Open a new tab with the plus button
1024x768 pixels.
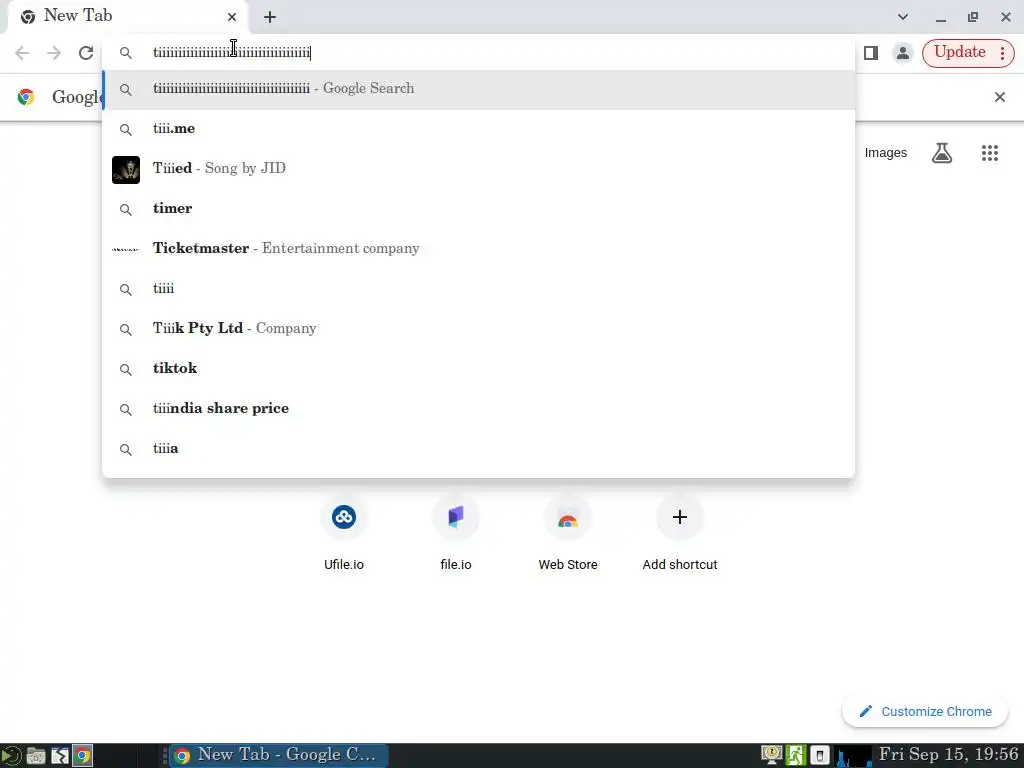click(270, 18)
